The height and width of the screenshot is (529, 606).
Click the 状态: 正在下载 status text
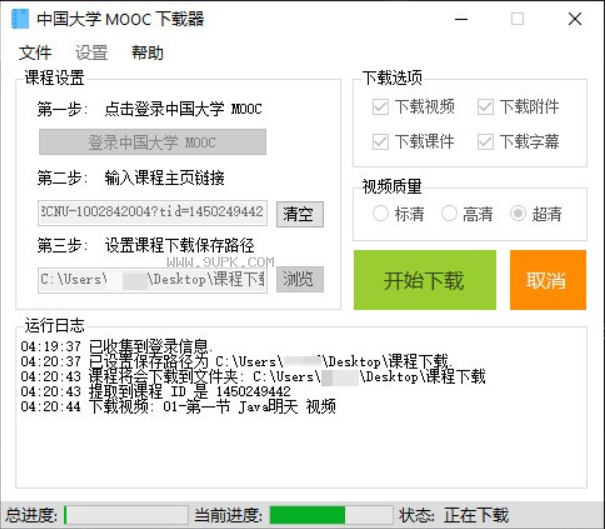454,515
